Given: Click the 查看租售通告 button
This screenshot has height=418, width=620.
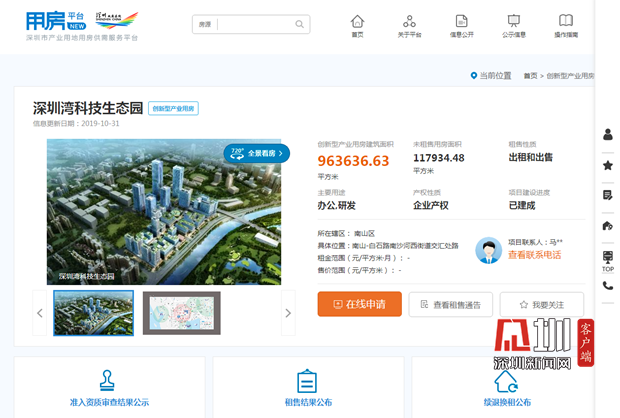Looking at the screenshot, I should 450,304.
